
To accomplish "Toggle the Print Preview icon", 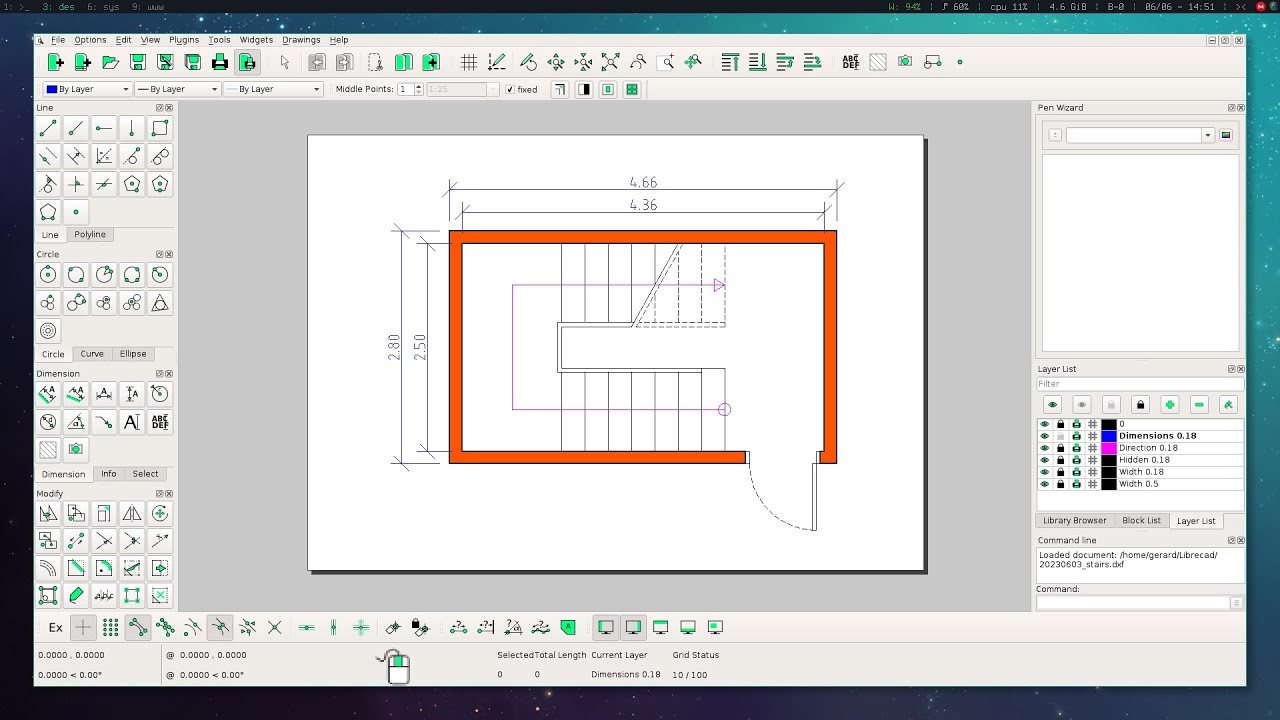I will (x=247, y=62).
